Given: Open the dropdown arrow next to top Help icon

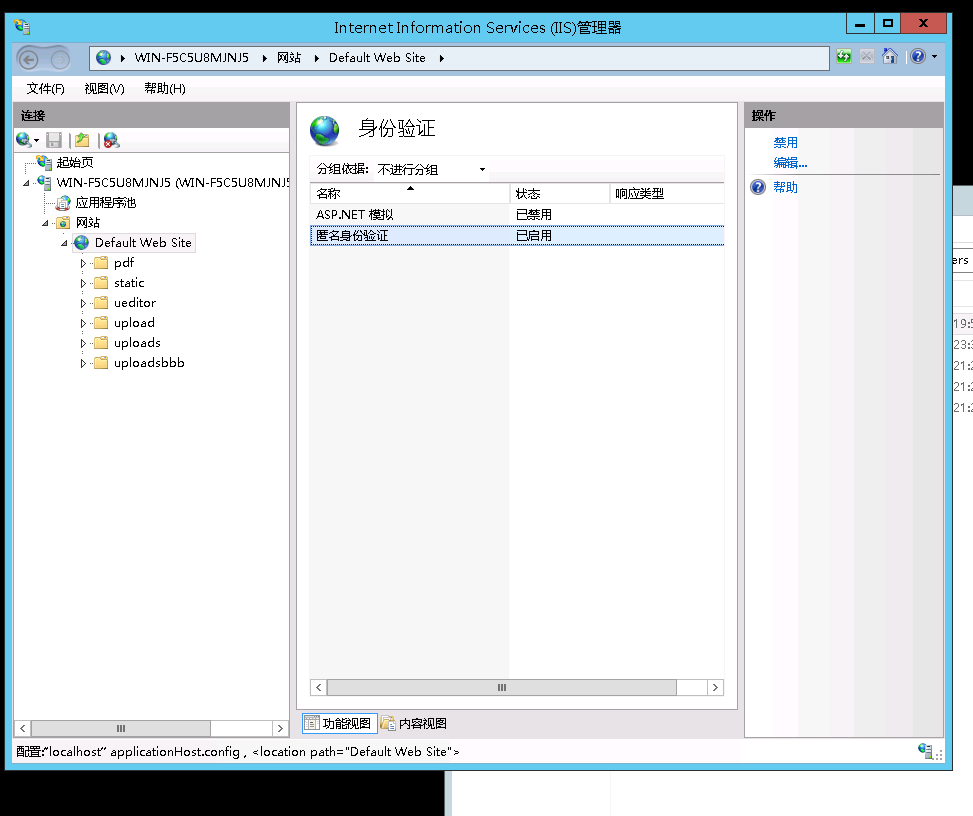Looking at the screenshot, I should point(935,56).
